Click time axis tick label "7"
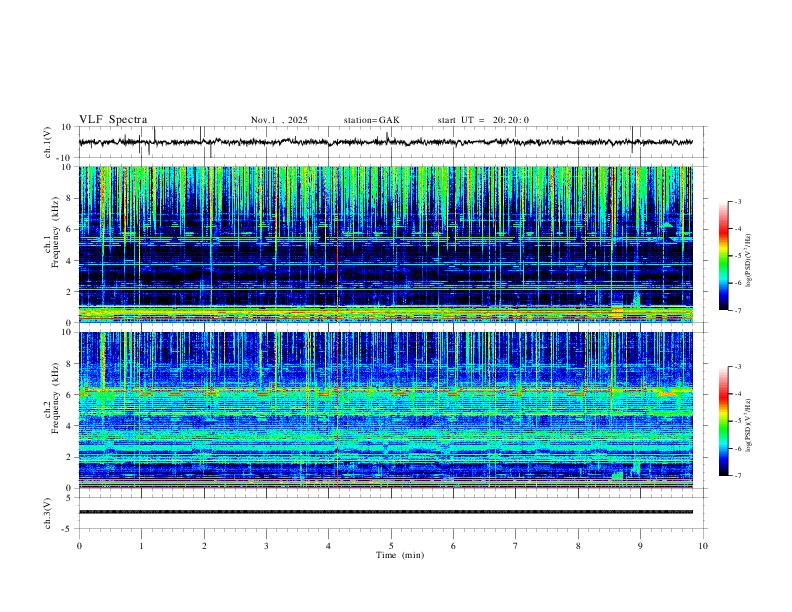Screen dimensions: 792x612 pyautogui.click(x=515, y=546)
